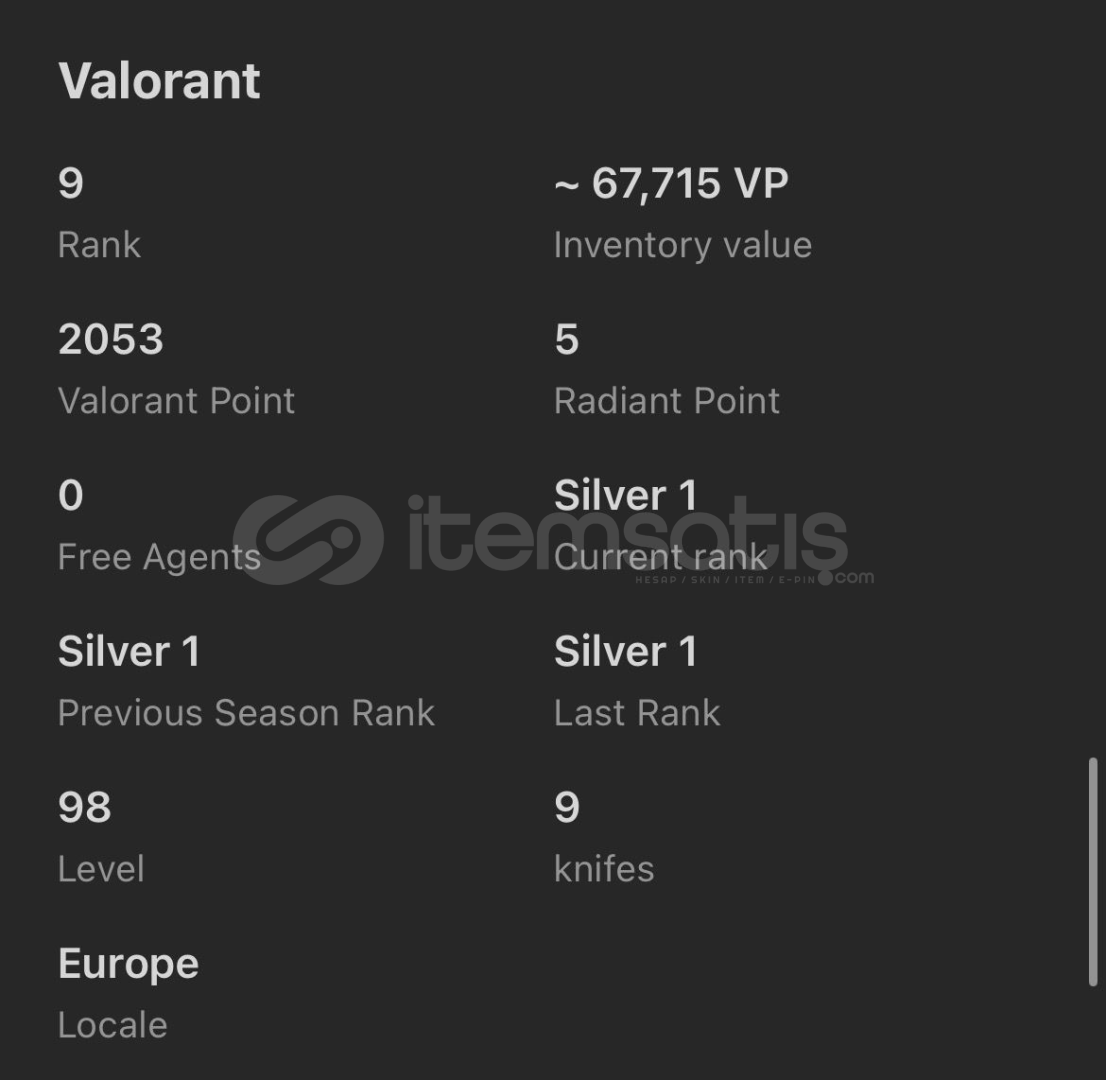Click Silver 1 above Last Rank
1106x1080 pixels.
[625, 652]
